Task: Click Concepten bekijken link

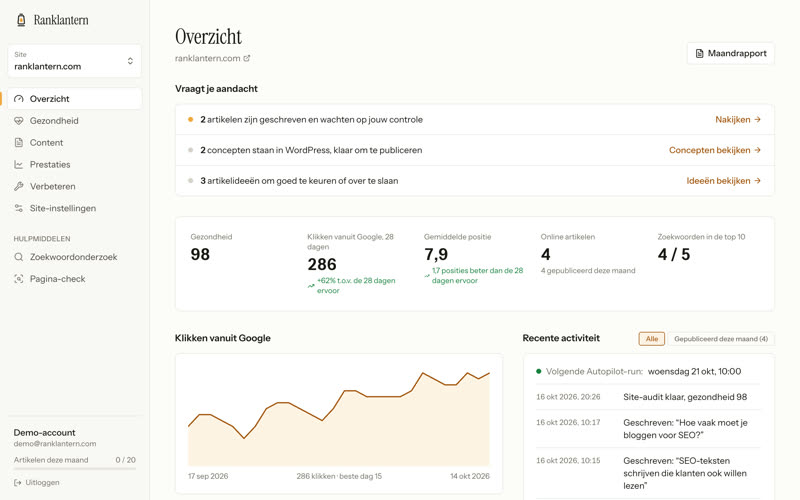Action: click(715, 150)
